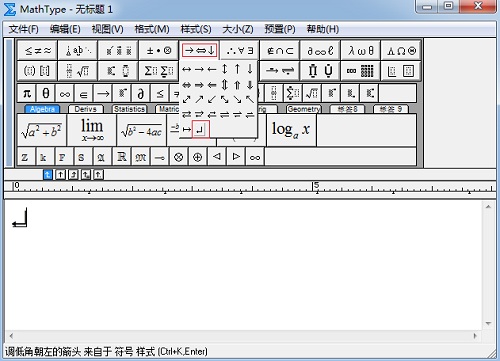The height and width of the screenshot is (361, 500).
Task: Insert the circled plus ⊕ symbol
Action: point(198,157)
